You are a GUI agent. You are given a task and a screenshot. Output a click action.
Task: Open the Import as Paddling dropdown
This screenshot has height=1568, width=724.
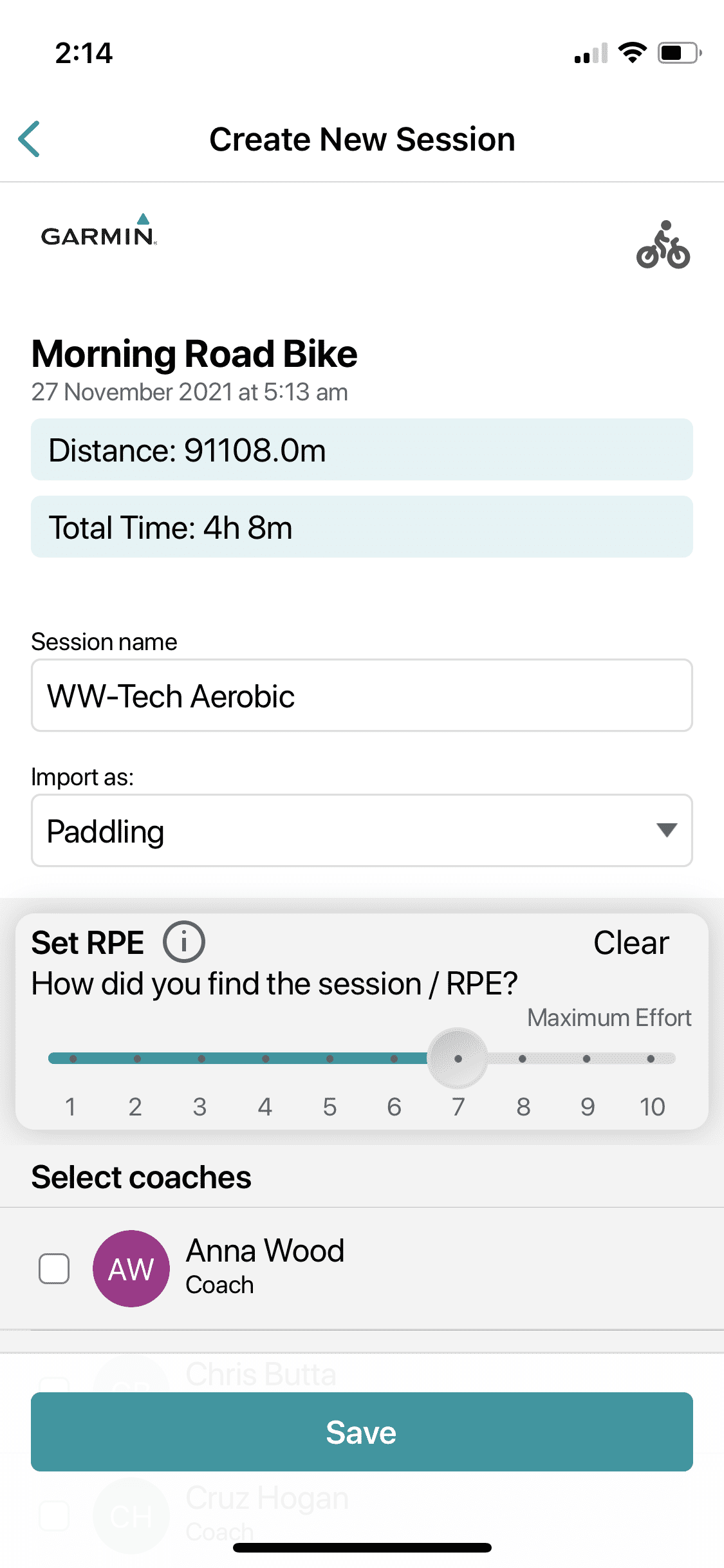pyautogui.click(x=362, y=830)
